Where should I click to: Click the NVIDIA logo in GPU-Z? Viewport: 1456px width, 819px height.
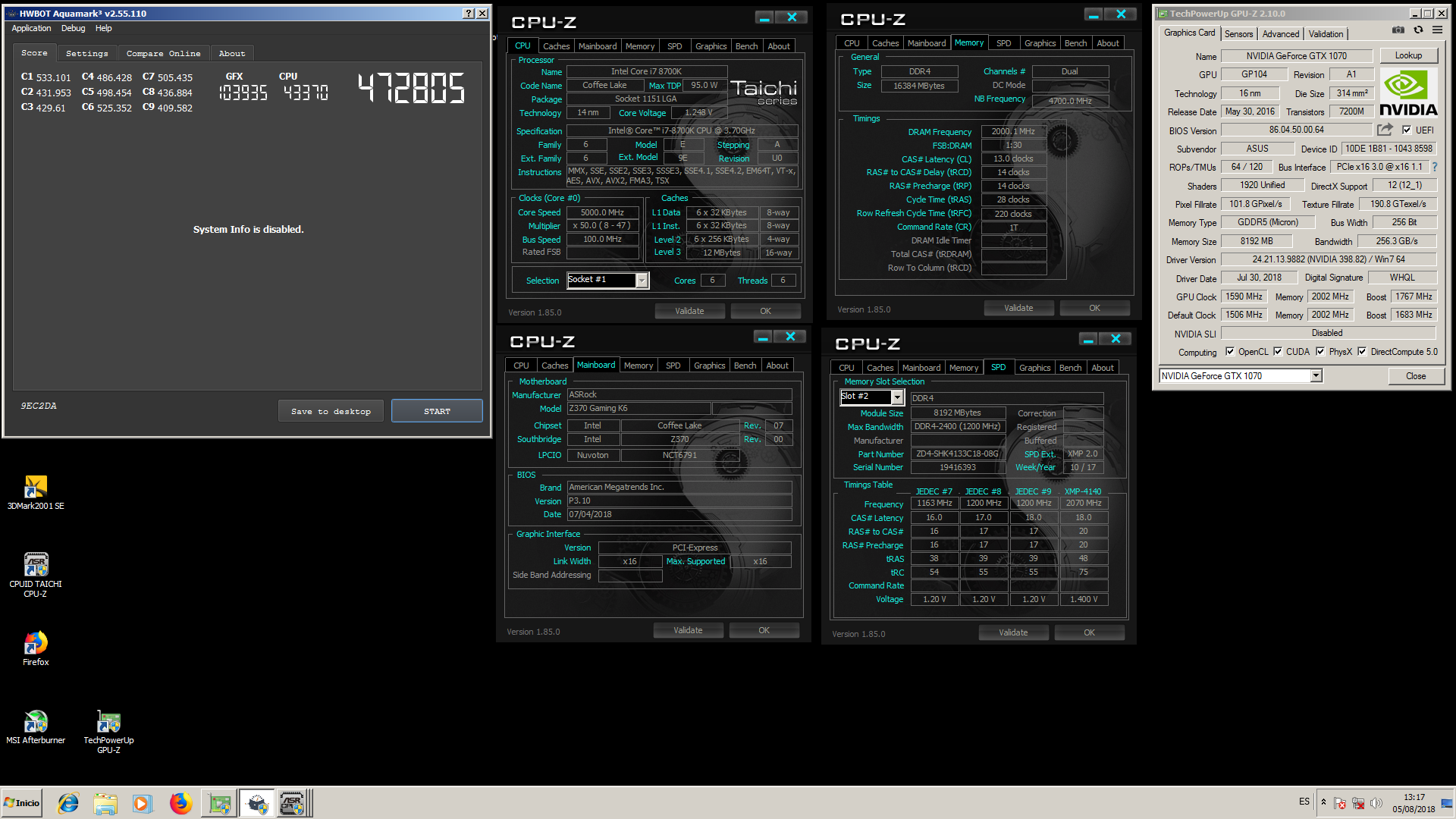tap(1408, 93)
